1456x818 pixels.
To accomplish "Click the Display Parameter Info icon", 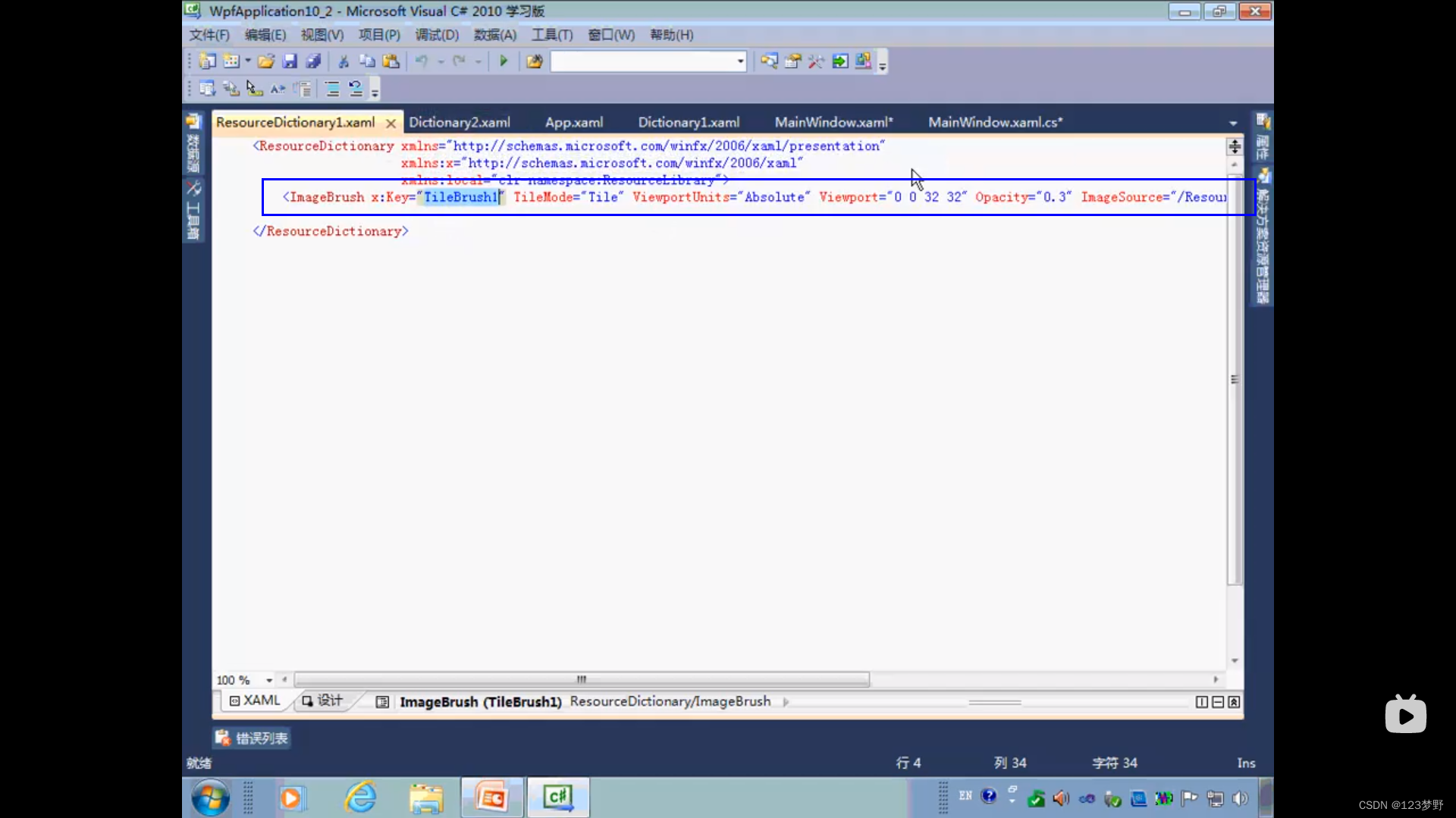I will pyautogui.click(x=231, y=89).
